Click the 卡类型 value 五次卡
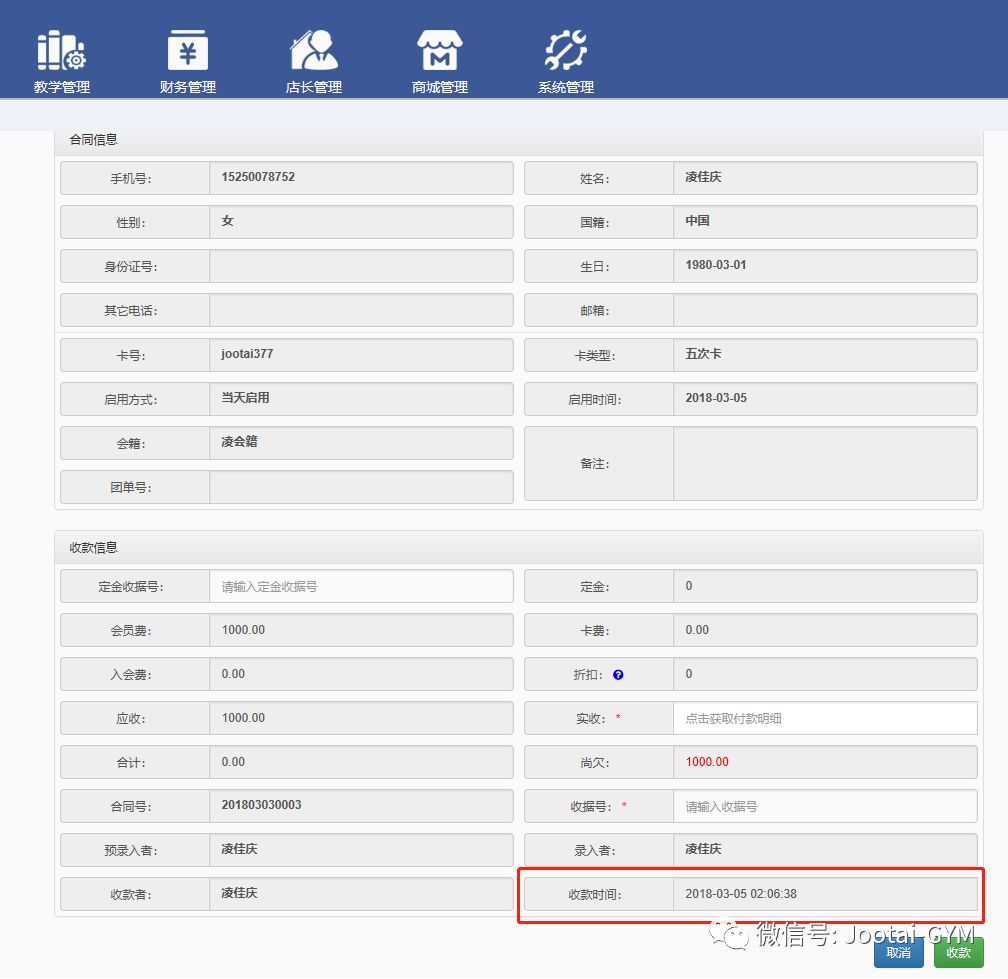 tap(703, 354)
